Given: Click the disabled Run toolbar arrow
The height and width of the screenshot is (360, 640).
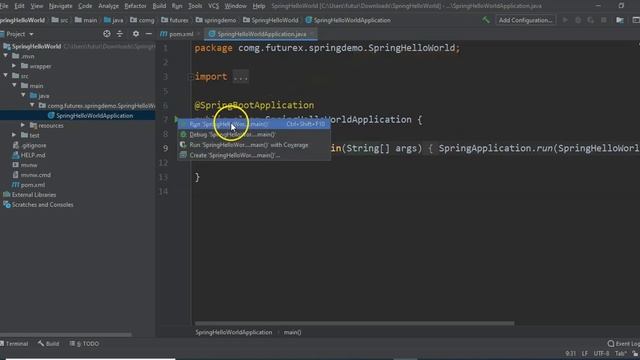Looking at the screenshot, I should point(565,20).
